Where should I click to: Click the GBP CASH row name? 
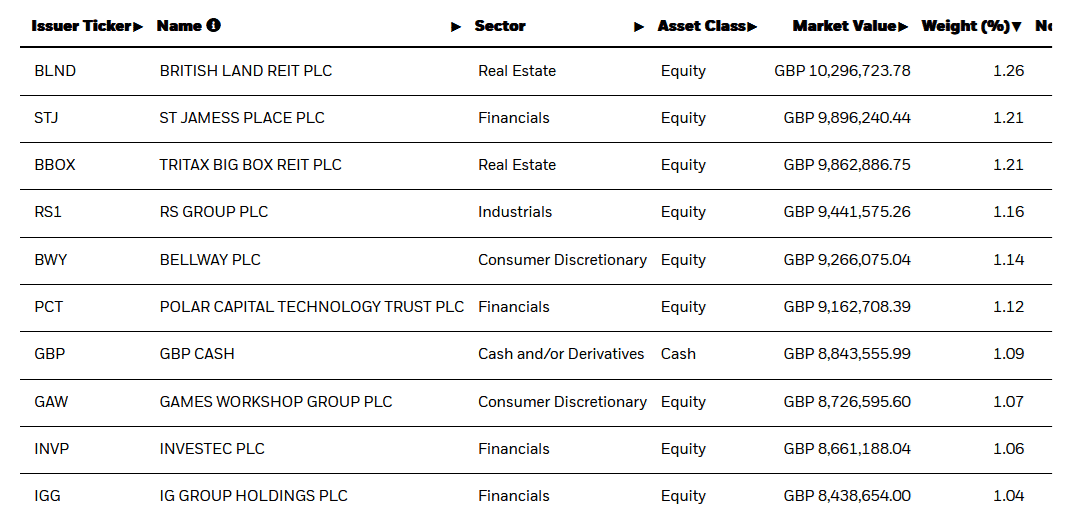(197, 354)
